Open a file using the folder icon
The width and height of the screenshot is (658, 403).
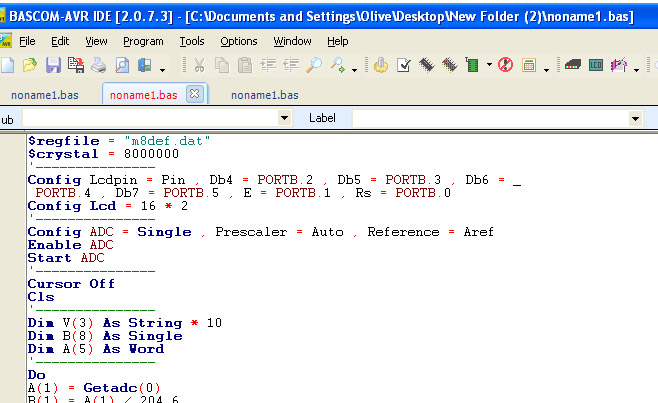[29, 65]
